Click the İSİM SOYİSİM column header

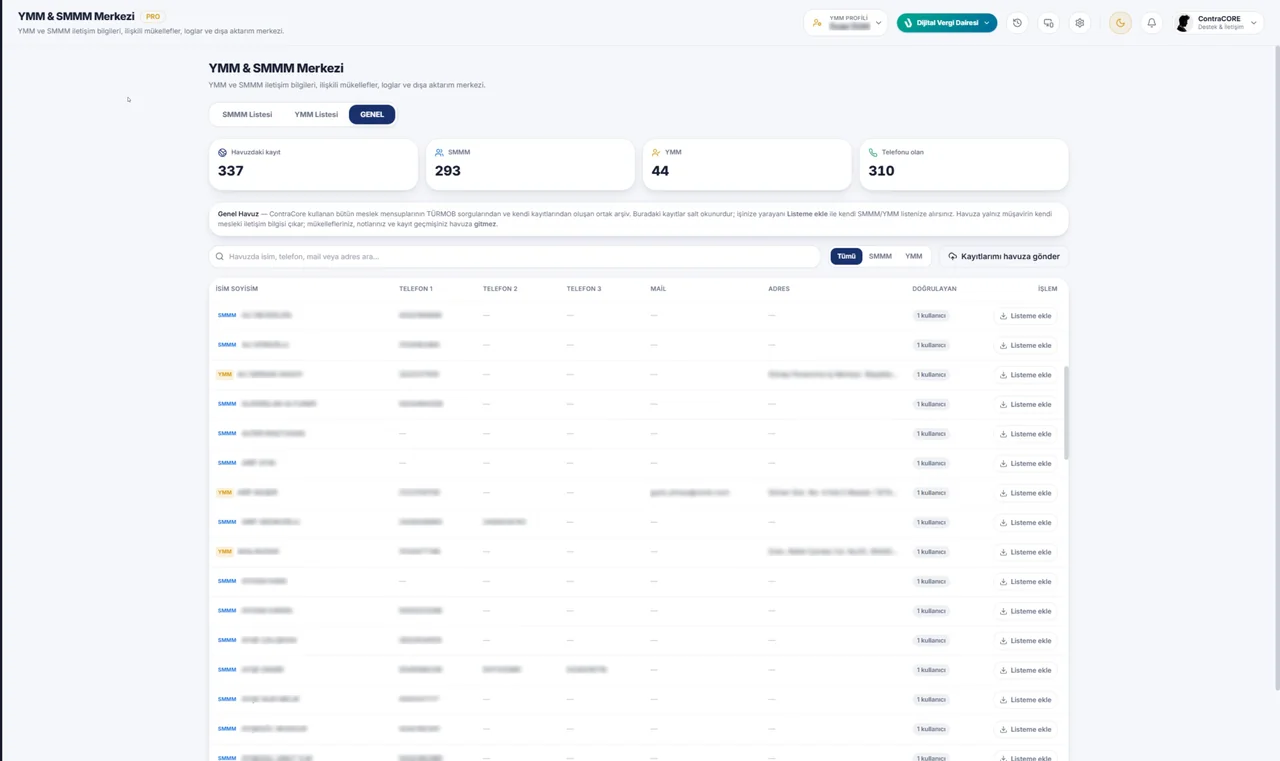point(237,289)
